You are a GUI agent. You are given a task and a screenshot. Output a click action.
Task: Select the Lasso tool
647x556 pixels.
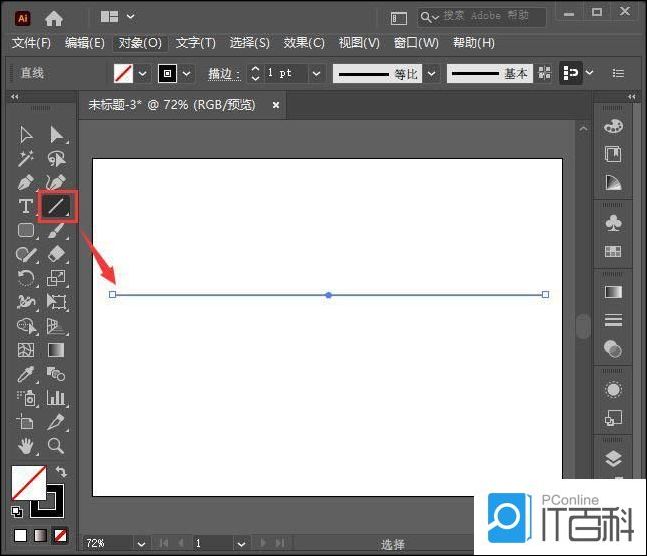pos(57,159)
